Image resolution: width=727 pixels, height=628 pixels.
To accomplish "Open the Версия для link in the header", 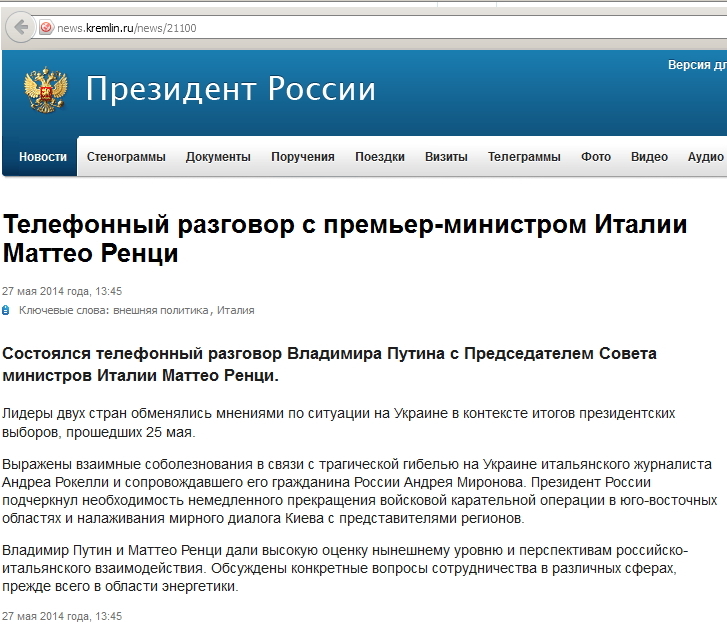I will point(697,65).
